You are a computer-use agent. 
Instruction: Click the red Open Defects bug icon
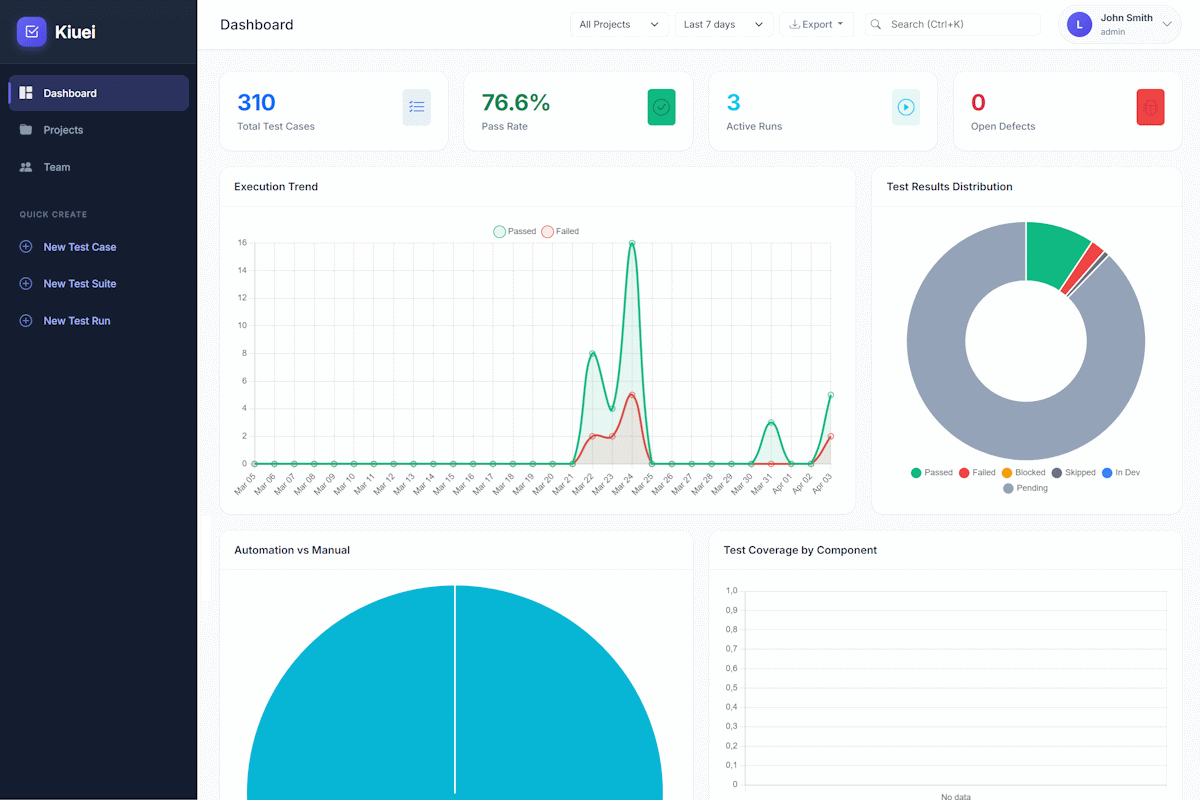tap(1150, 107)
